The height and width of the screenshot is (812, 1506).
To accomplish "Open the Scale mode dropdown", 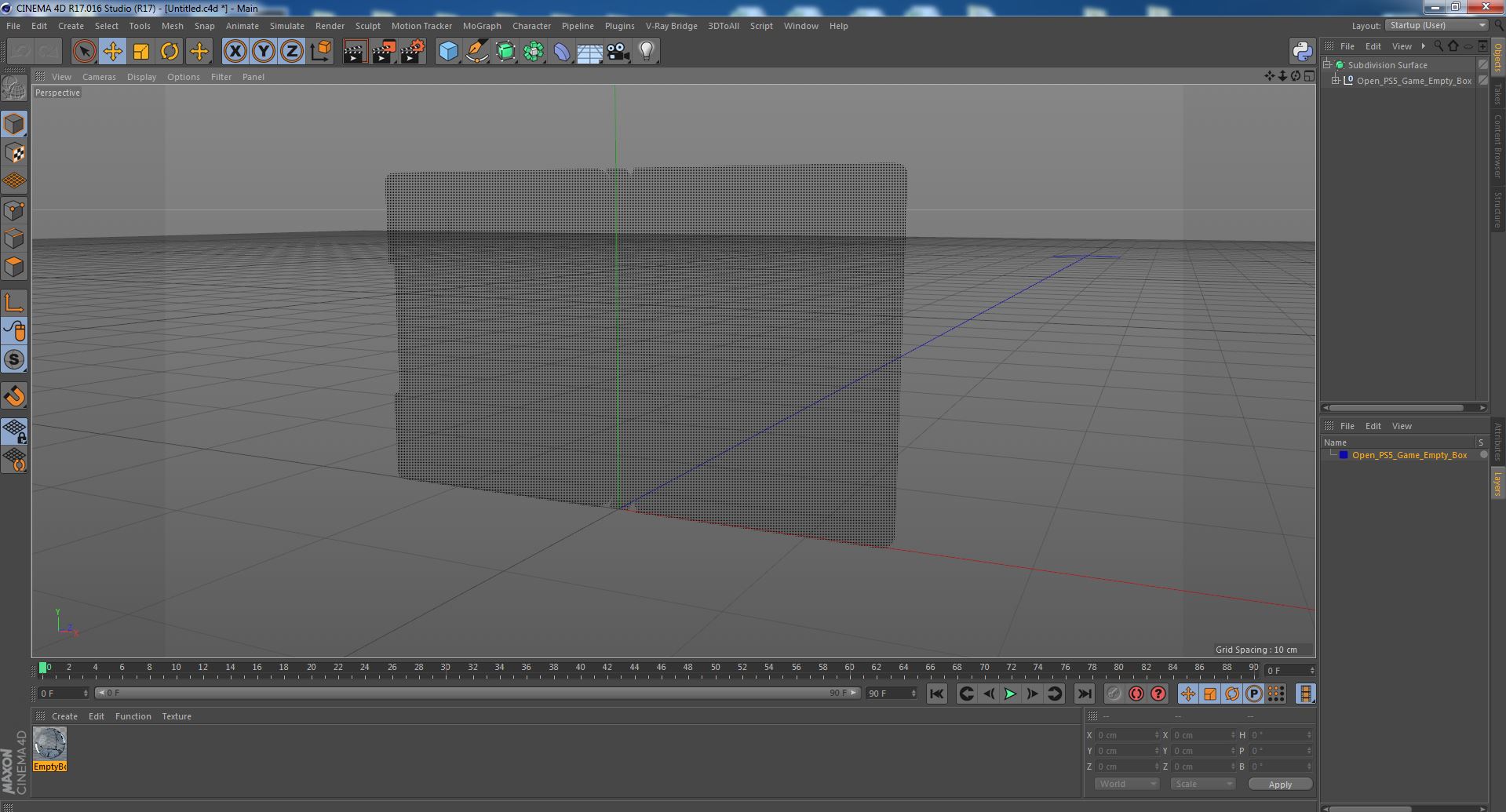I will pyautogui.click(x=1202, y=784).
